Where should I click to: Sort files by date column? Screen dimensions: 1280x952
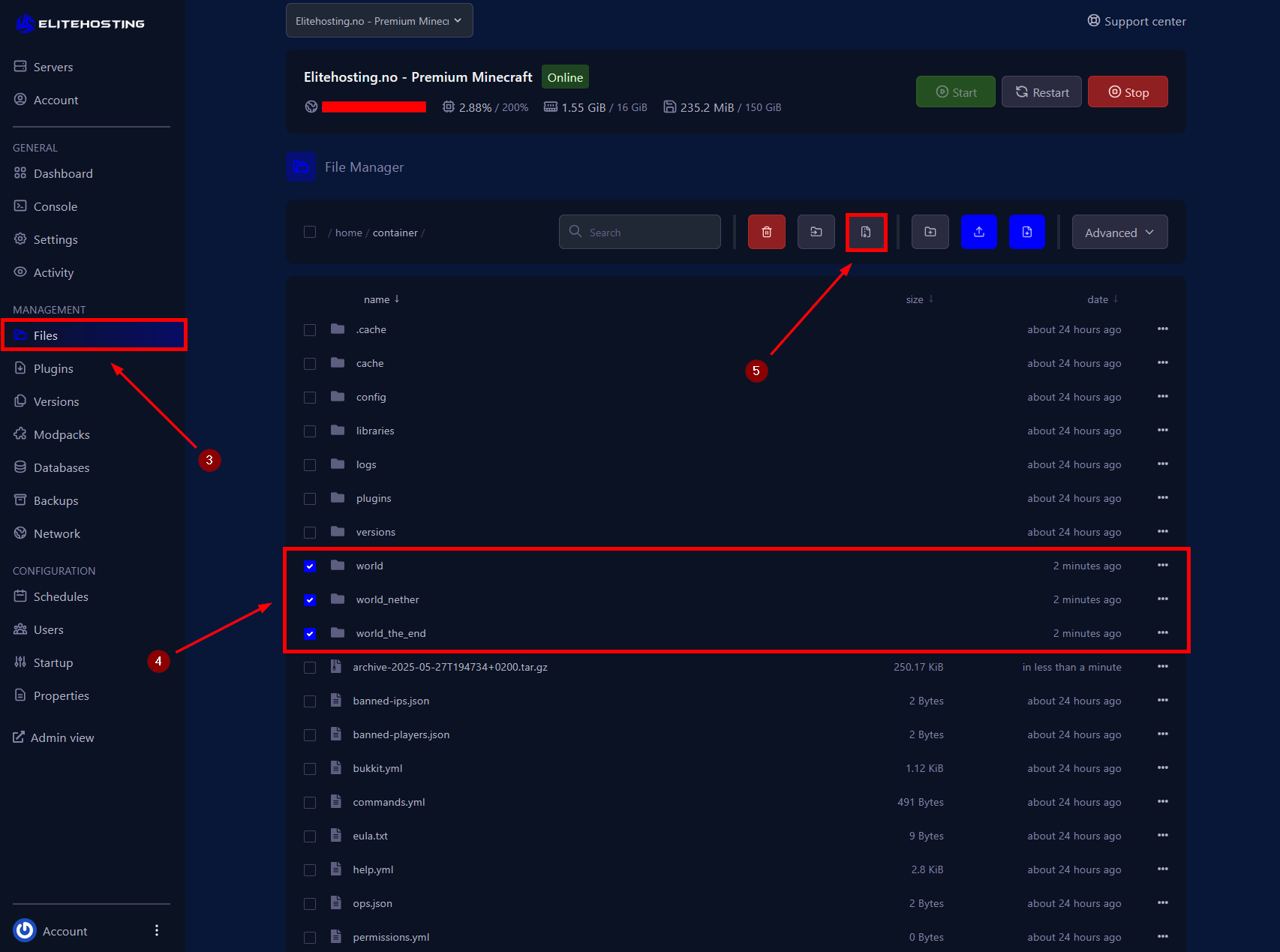pyautogui.click(x=1103, y=299)
